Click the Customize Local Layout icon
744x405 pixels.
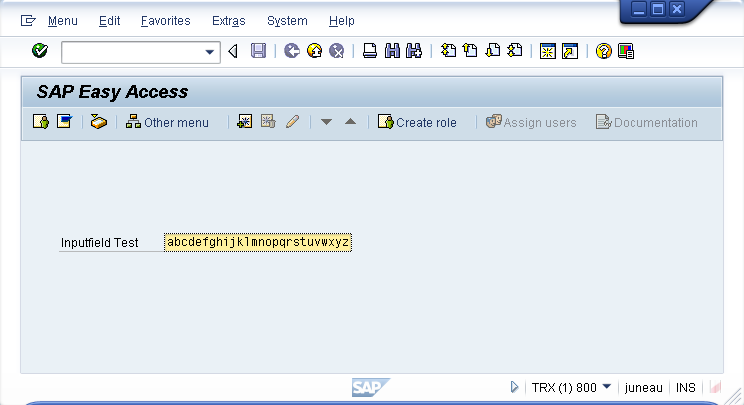pos(626,51)
